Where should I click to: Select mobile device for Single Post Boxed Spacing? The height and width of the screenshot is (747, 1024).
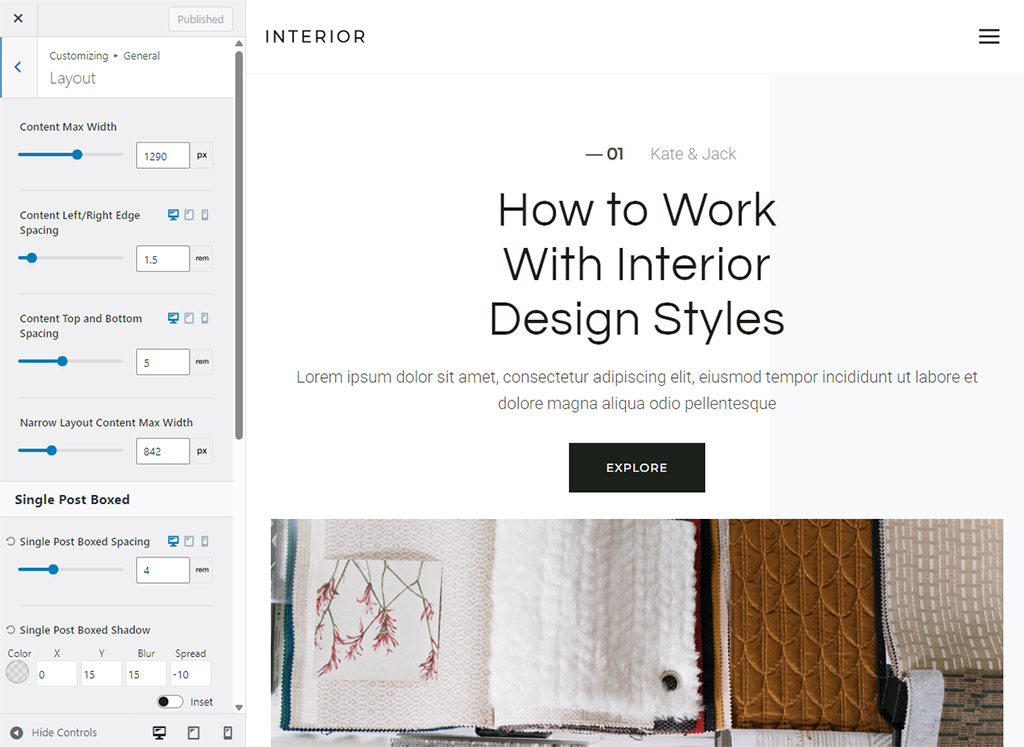coord(205,542)
